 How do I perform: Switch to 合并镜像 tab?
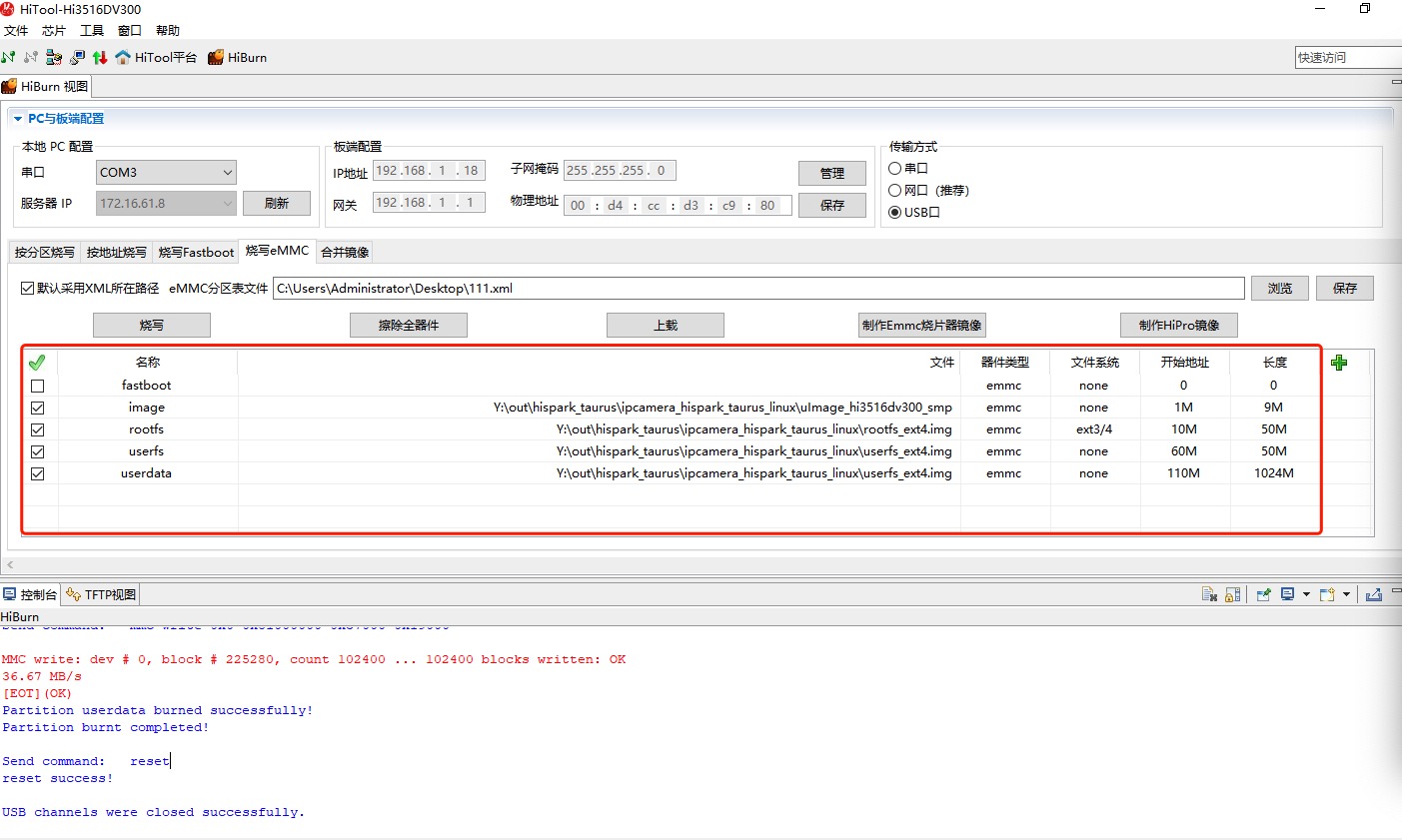tap(345, 252)
